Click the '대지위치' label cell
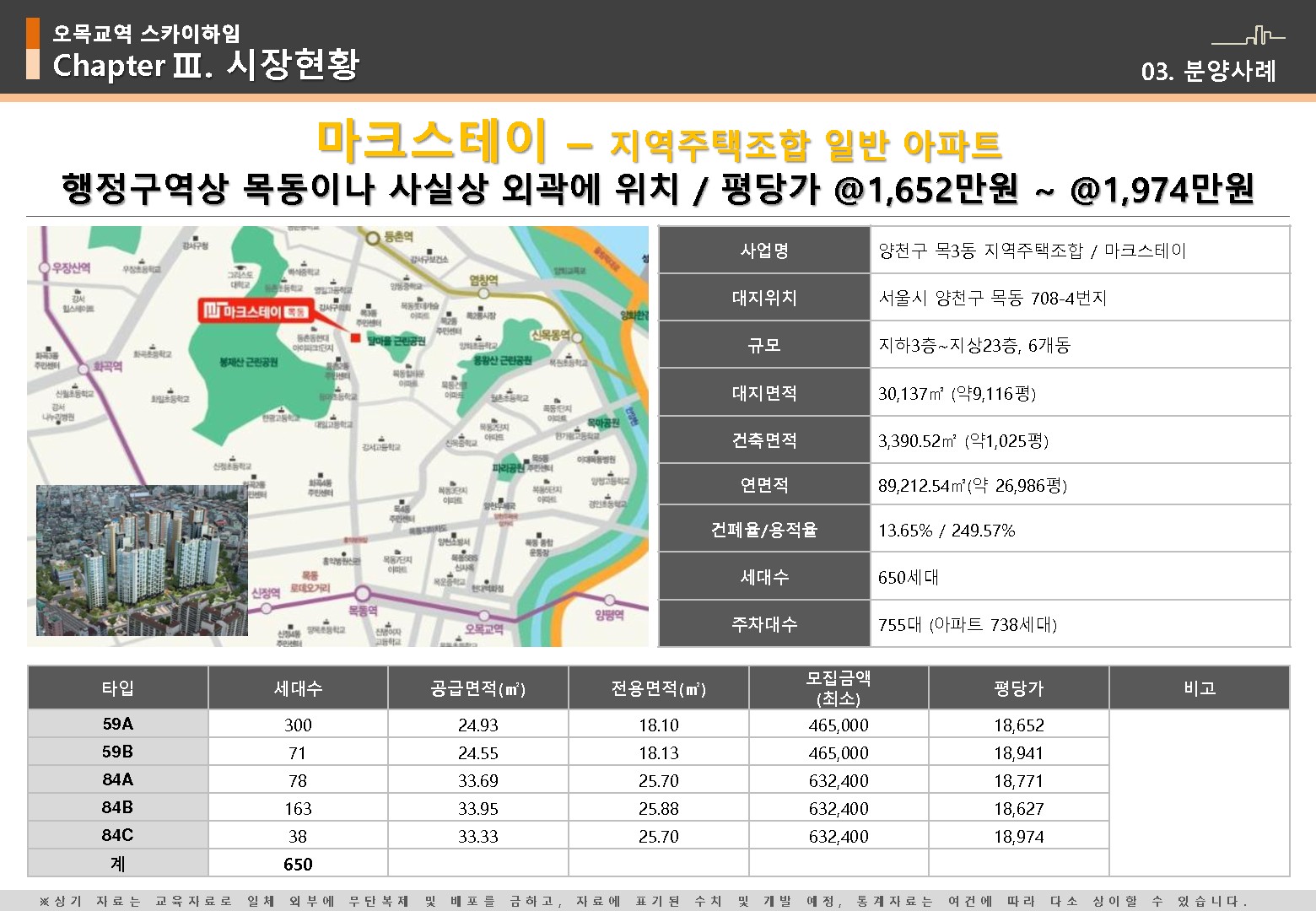This screenshot has width=1316, height=911. click(764, 298)
